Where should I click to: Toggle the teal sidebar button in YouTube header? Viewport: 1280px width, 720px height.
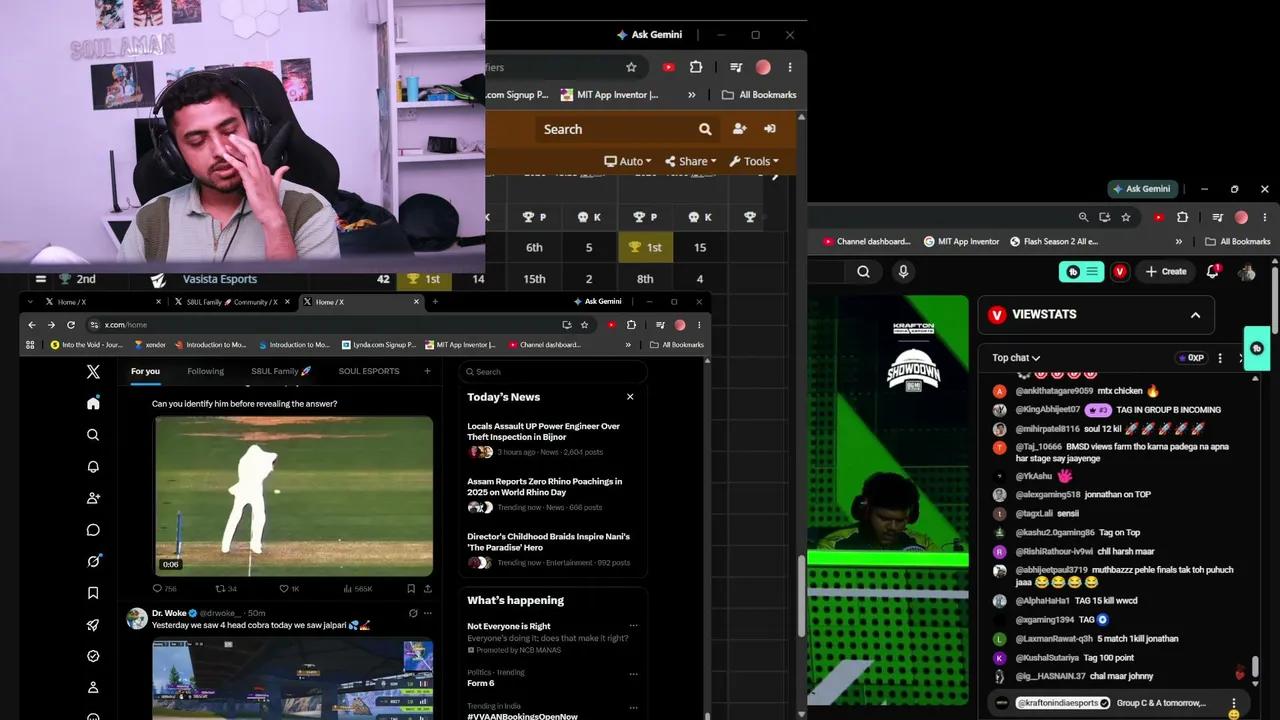tap(1081, 271)
